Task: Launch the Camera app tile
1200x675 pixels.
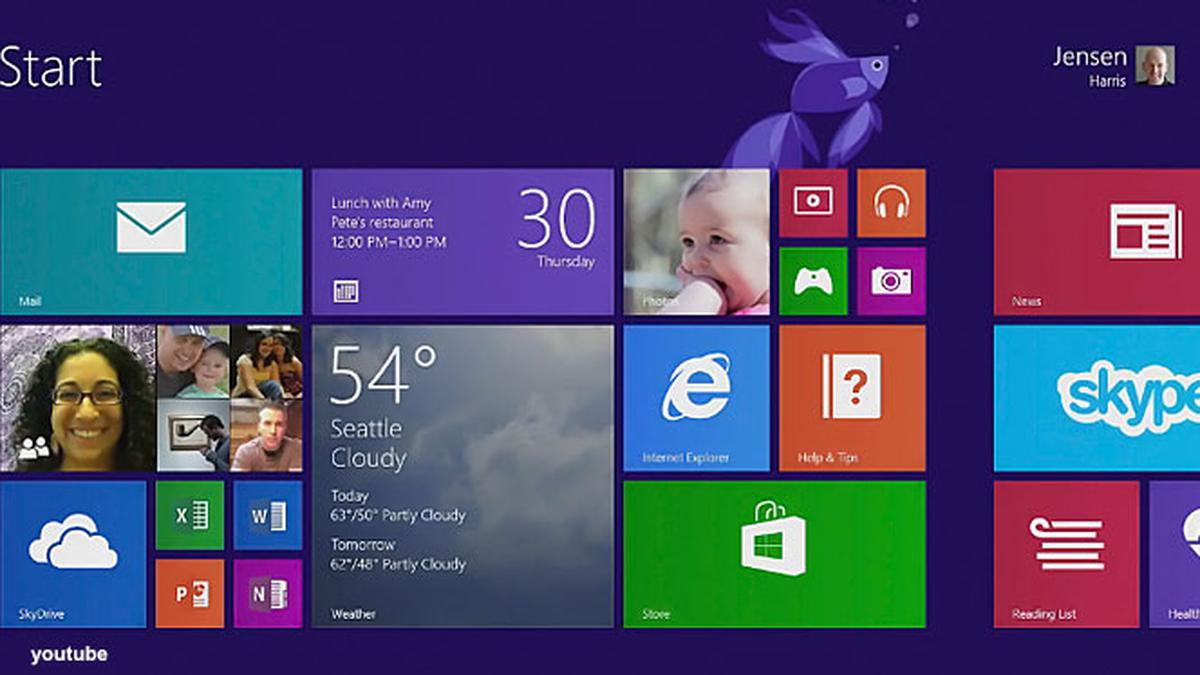Action: (891, 281)
